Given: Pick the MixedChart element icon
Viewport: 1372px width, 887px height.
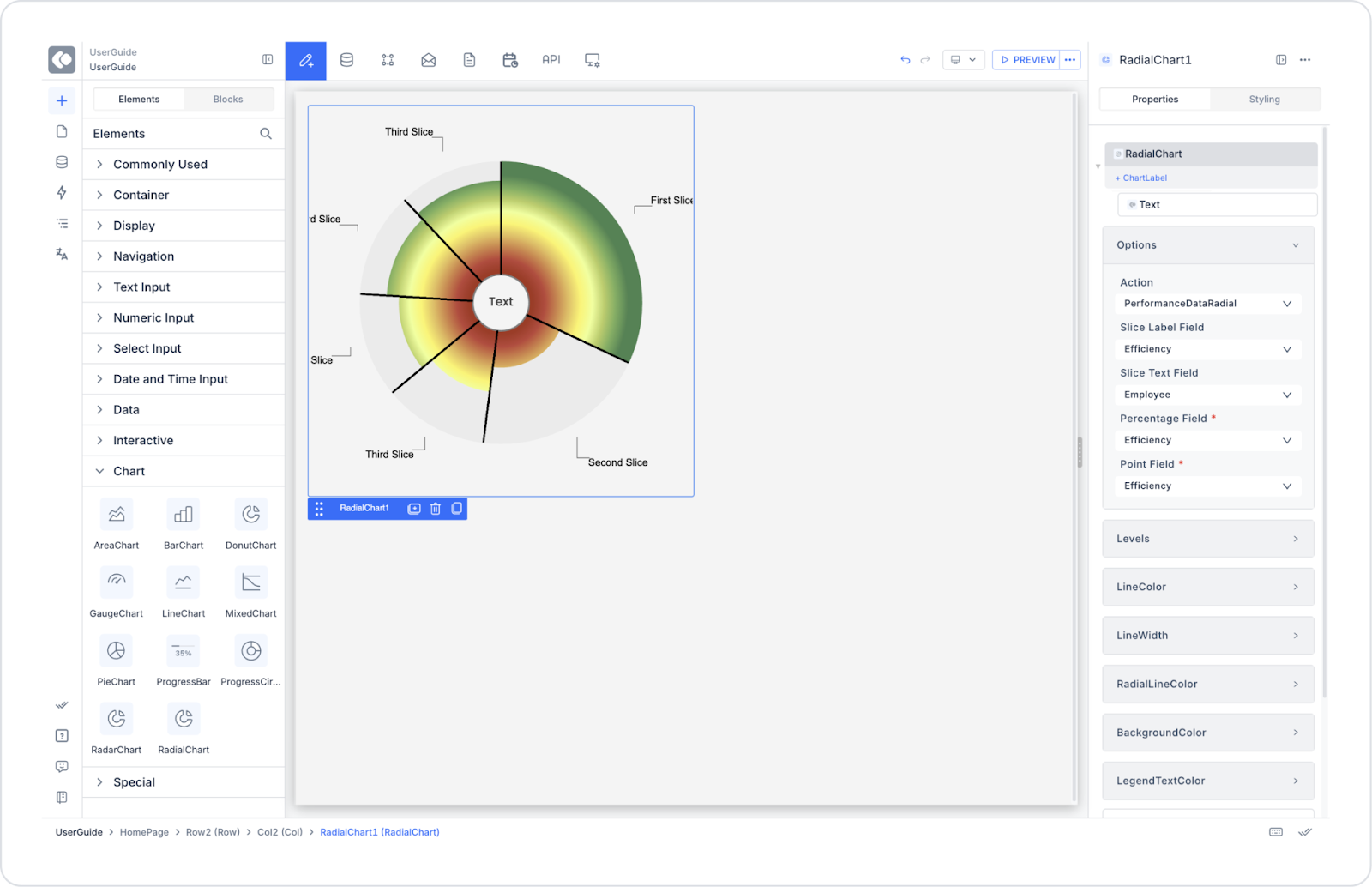Looking at the screenshot, I should click(x=251, y=582).
